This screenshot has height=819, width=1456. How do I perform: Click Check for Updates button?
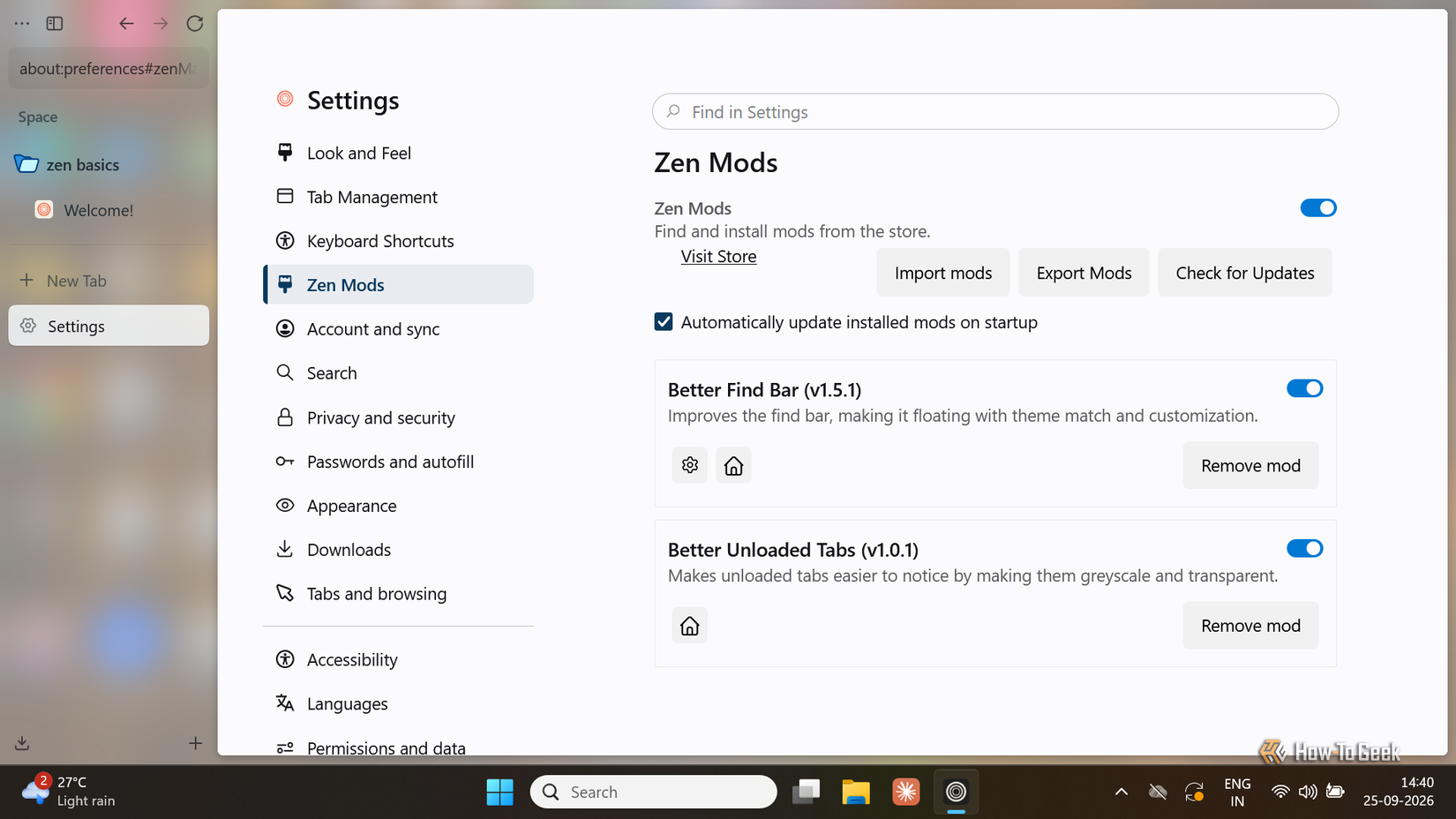click(x=1245, y=273)
